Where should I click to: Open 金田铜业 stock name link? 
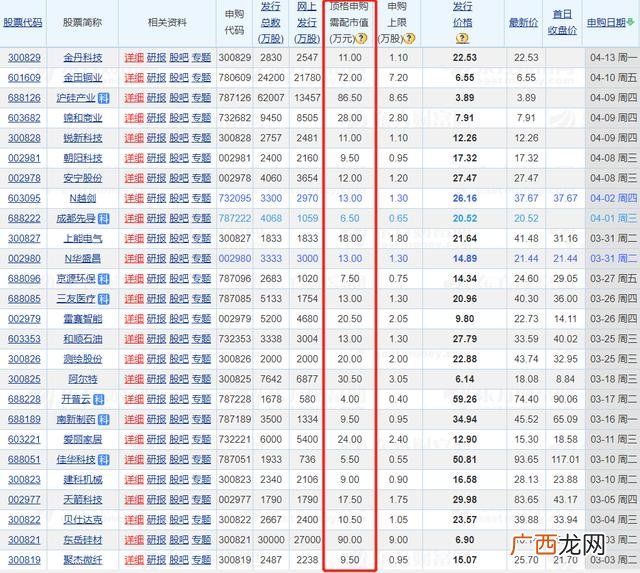pos(83,78)
